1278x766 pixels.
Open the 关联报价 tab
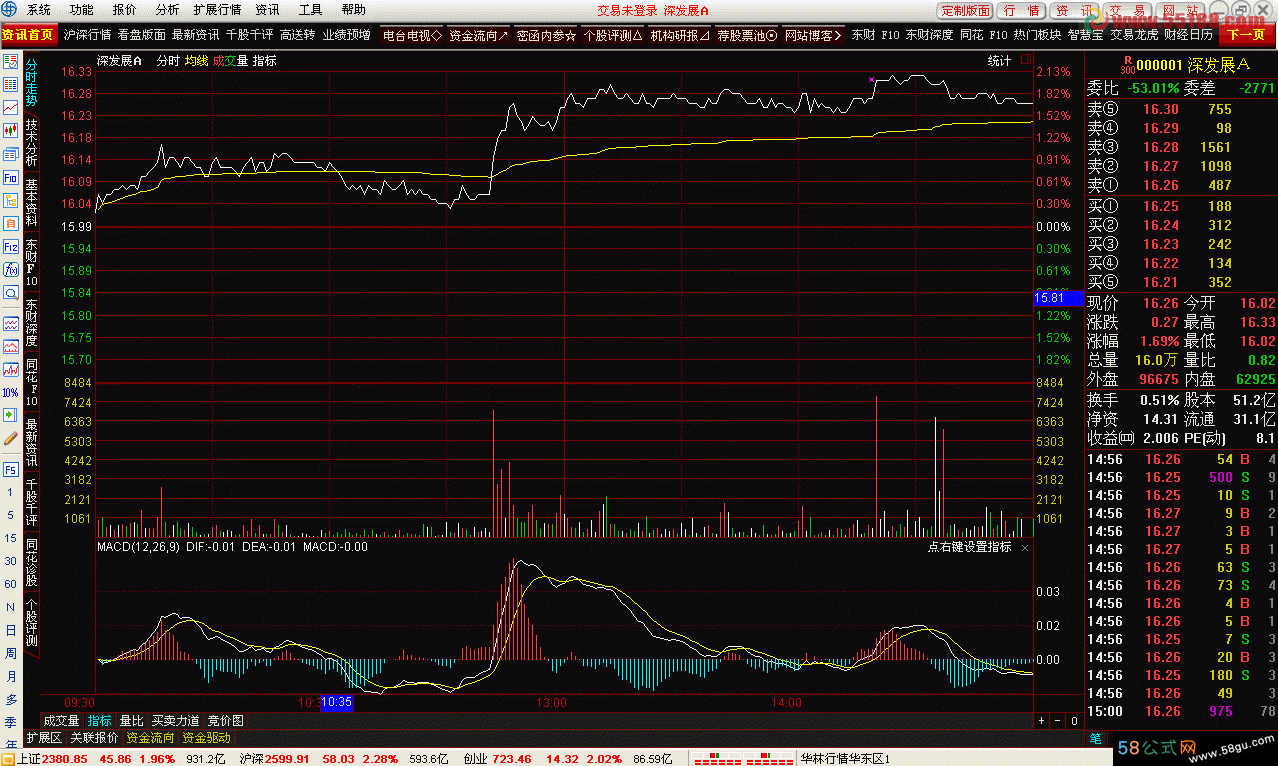click(94, 738)
